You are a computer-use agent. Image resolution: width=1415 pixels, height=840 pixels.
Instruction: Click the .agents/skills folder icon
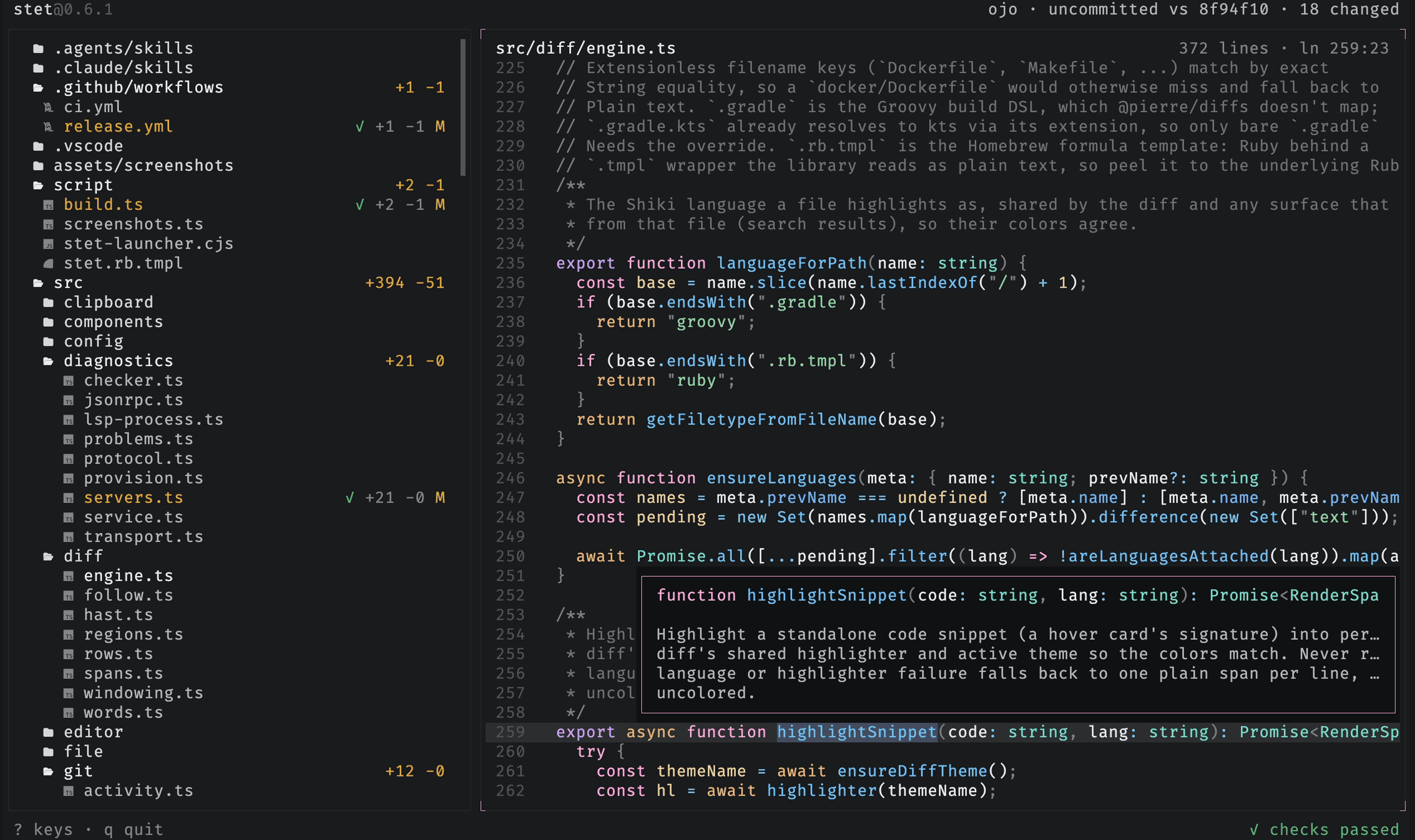coord(39,49)
